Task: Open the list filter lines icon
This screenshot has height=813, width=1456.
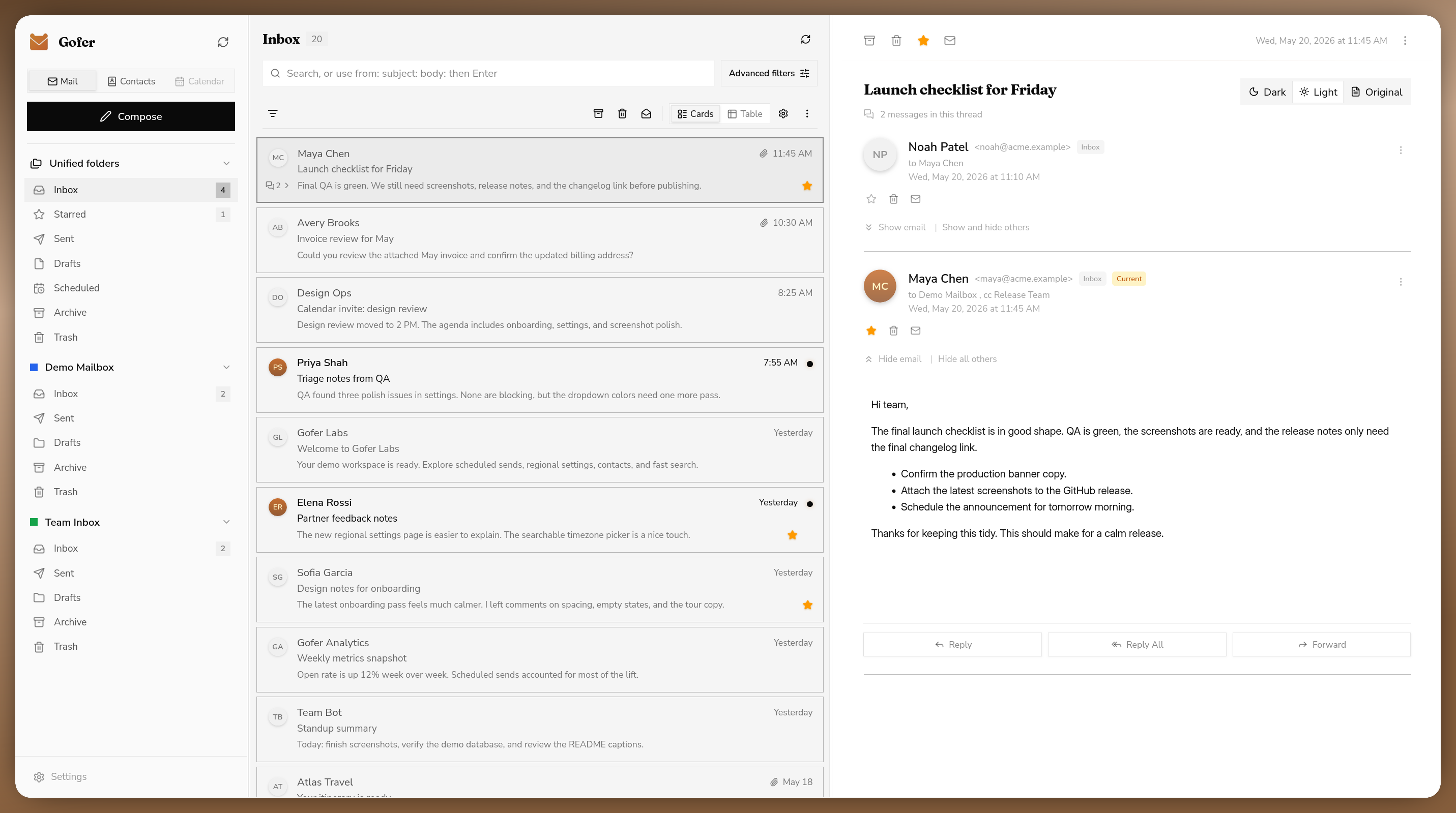Action: (x=273, y=113)
